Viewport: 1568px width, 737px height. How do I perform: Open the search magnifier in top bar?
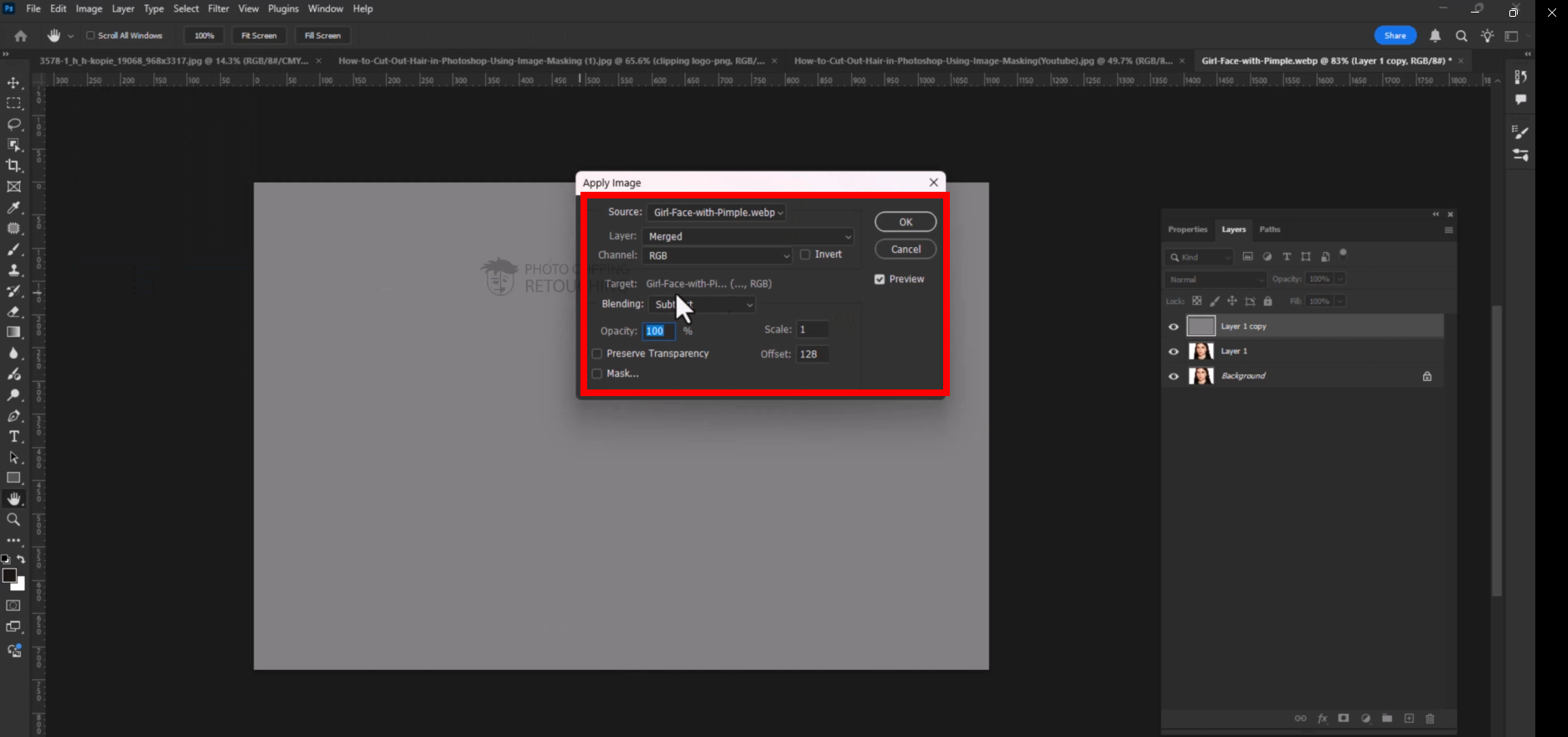pyautogui.click(x=1462, y=36)
